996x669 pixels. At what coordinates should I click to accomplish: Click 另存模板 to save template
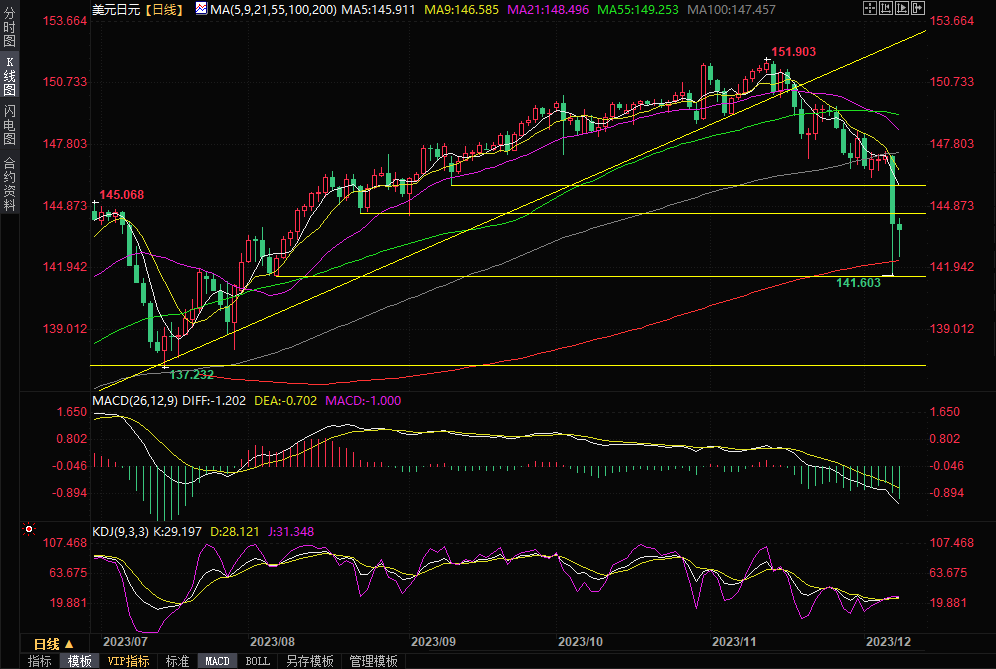[x=310, y=661]
